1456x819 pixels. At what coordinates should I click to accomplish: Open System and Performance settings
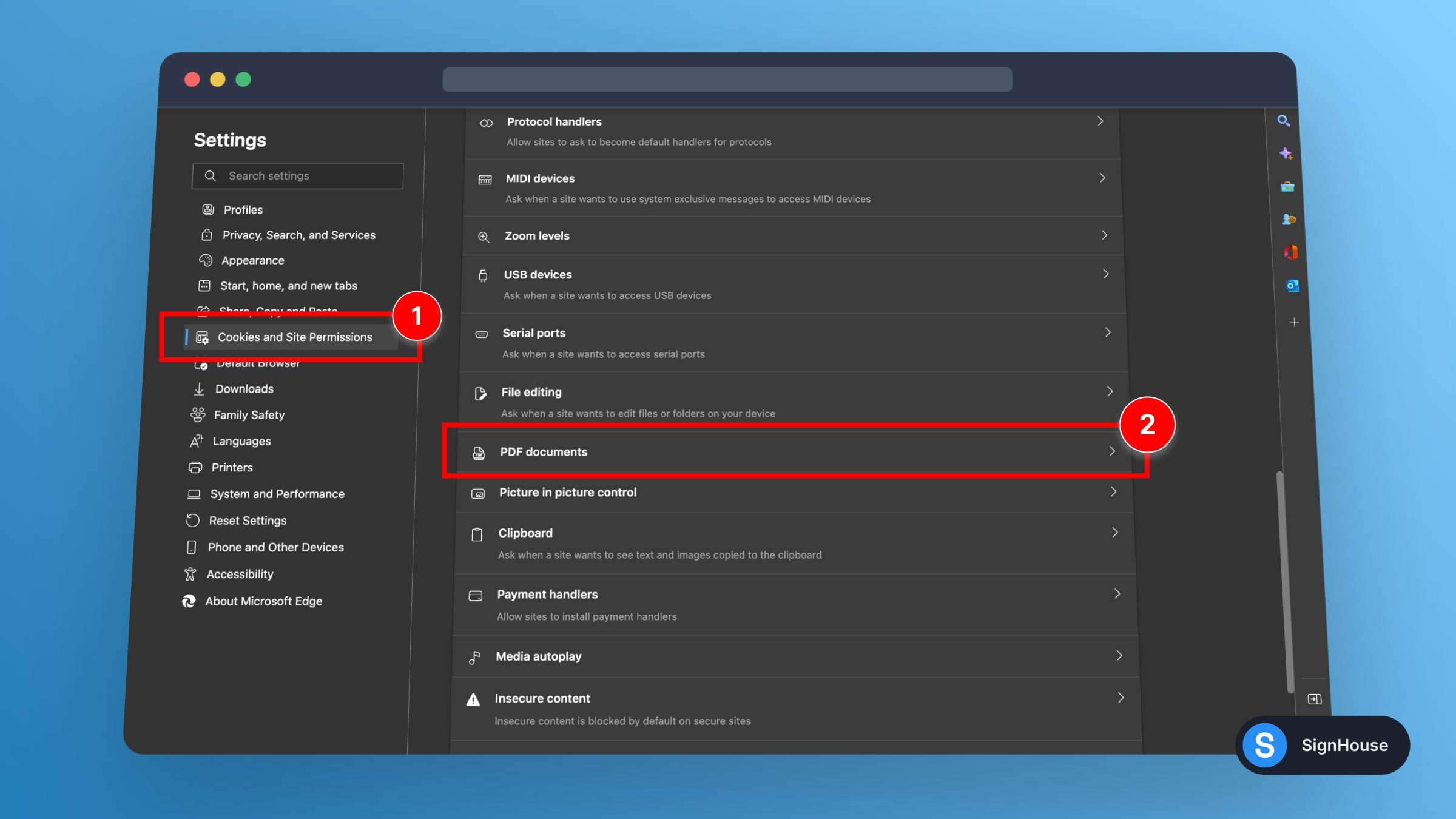coord(277,493)
